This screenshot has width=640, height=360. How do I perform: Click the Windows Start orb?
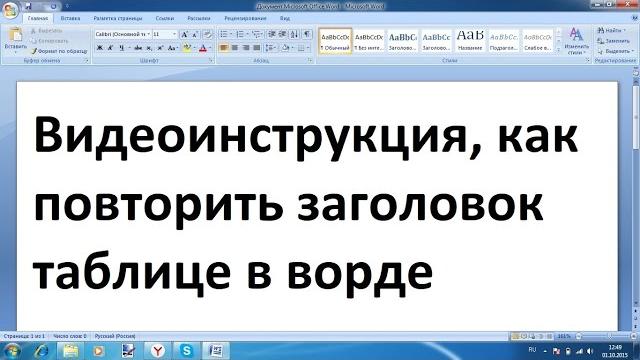point(11,351)
